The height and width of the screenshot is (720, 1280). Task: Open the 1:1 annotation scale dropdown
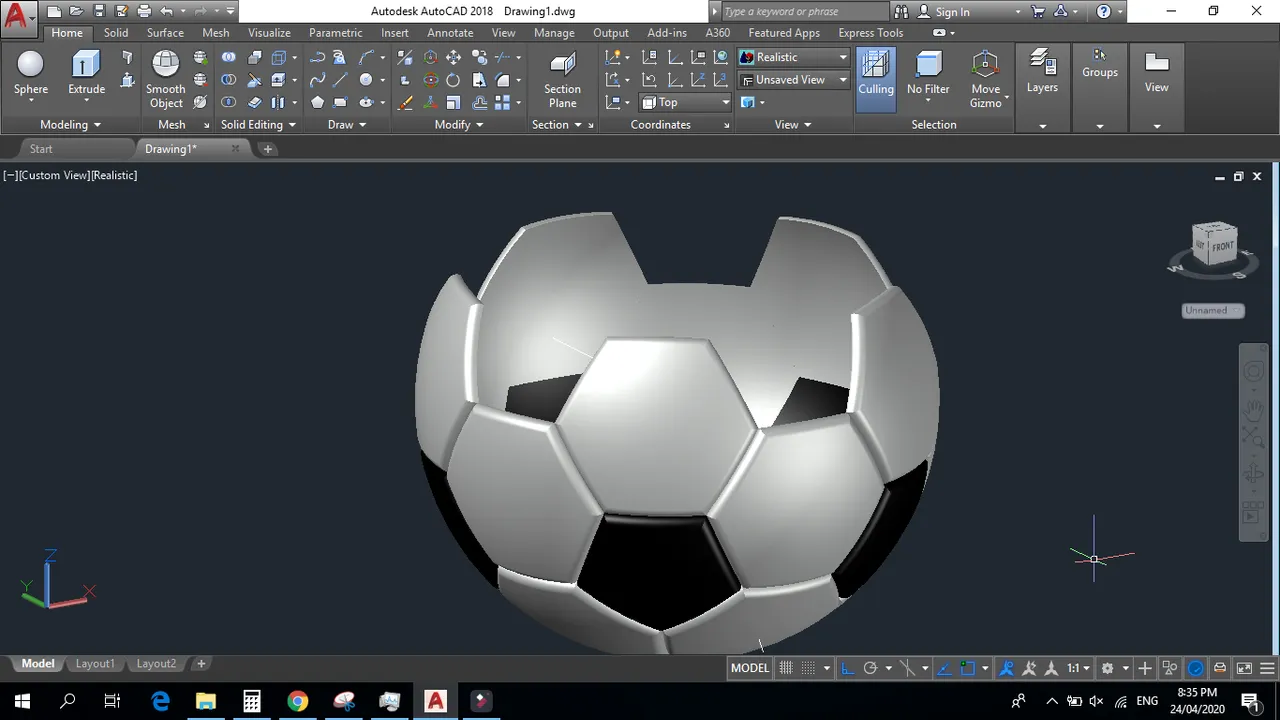pos(1078,668)
